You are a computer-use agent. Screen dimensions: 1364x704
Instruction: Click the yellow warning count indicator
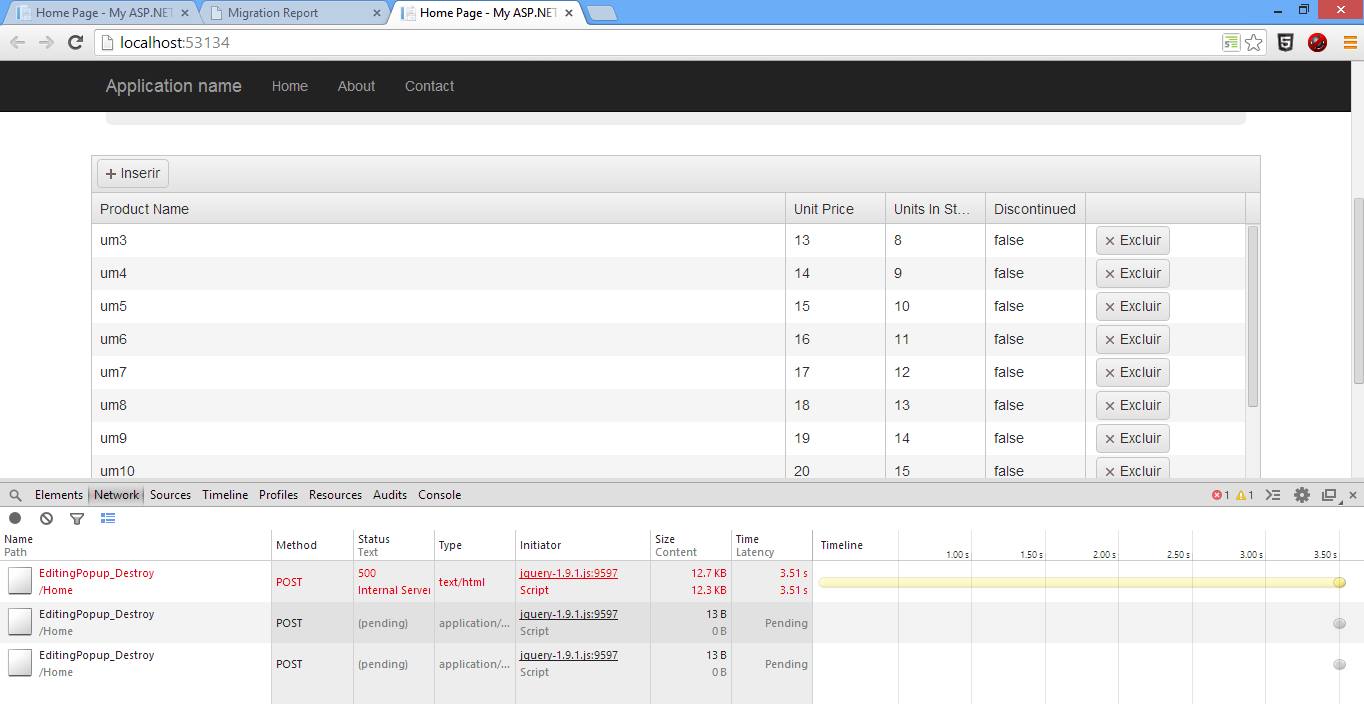1245,495
